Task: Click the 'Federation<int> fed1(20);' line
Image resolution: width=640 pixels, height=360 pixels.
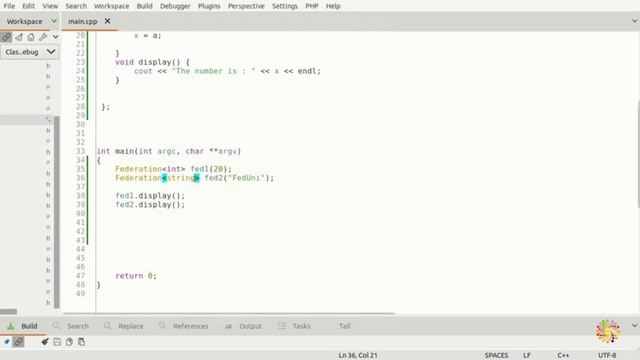Action: 173,169
